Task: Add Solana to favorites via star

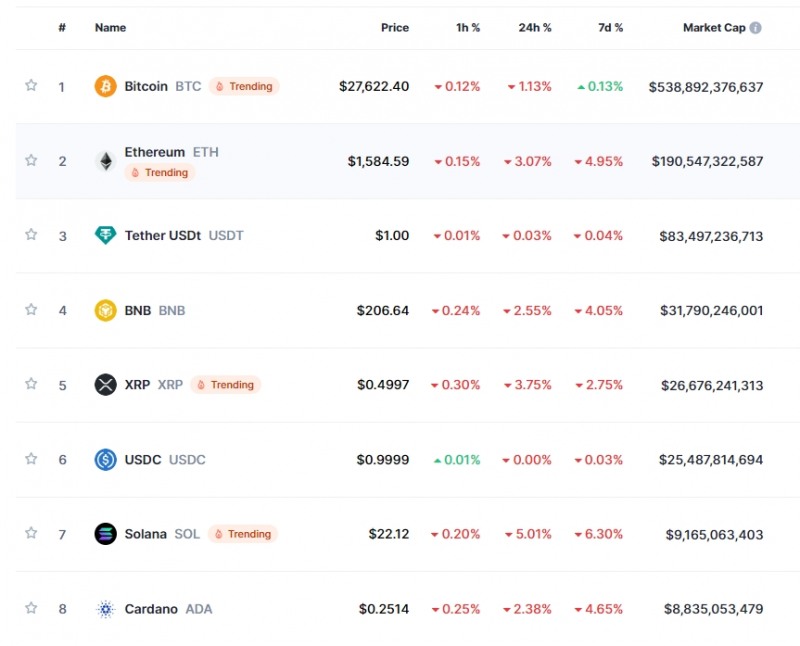Action: click(30, 533)
